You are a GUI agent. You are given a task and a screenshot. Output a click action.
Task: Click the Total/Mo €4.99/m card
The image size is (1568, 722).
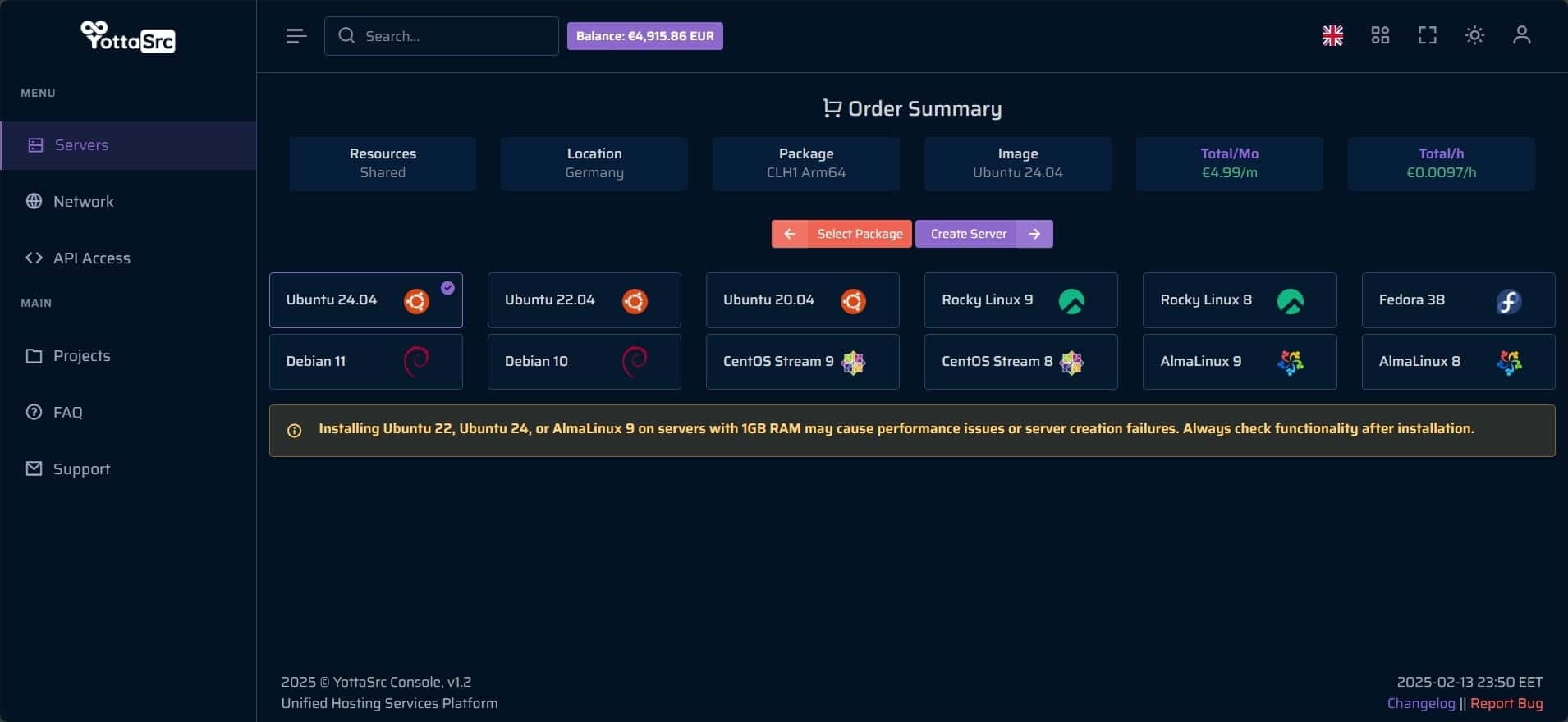point(1230,163)
